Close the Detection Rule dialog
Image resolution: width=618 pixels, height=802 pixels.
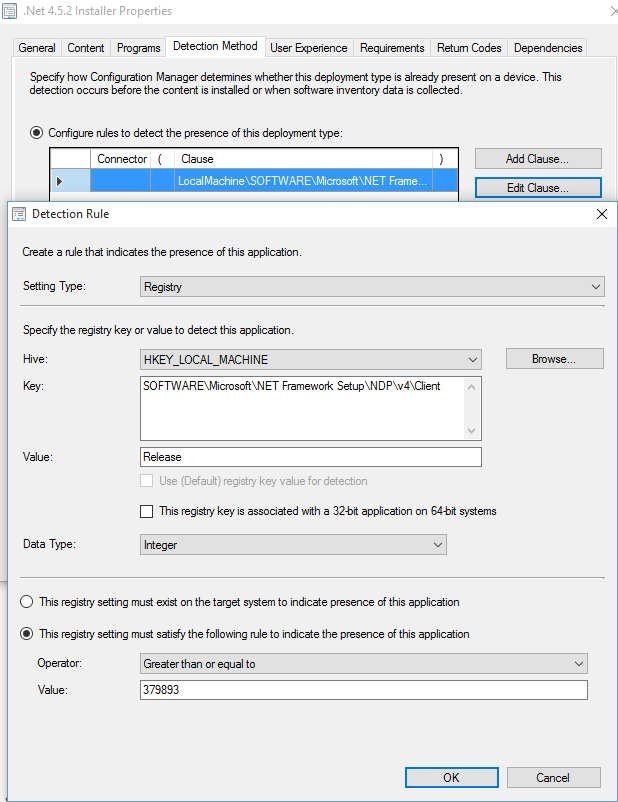click(x=602, y=214)
